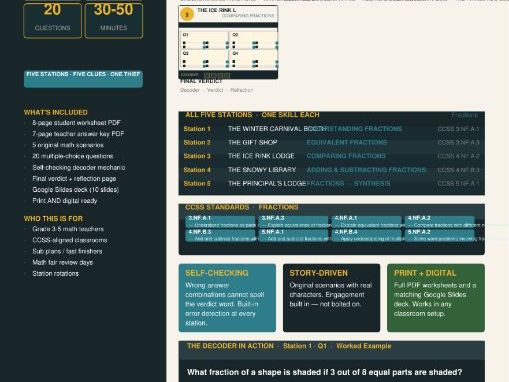Image resolution: width=509 pixels, height=382 pixels.
Task: Open the Ice Rink Lodge worksheet thumbnail
Action: pos(228,42)
